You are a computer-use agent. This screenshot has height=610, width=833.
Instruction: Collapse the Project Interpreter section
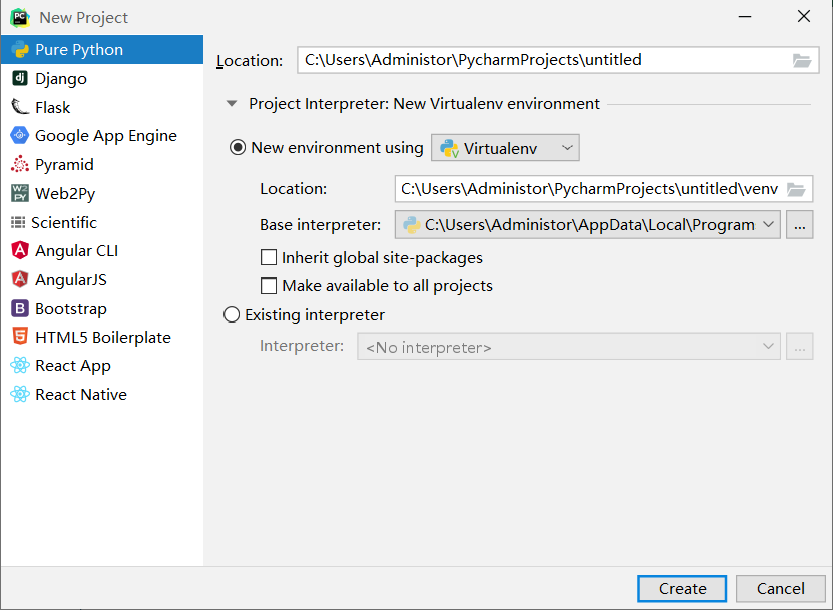[x=232, y=104]
